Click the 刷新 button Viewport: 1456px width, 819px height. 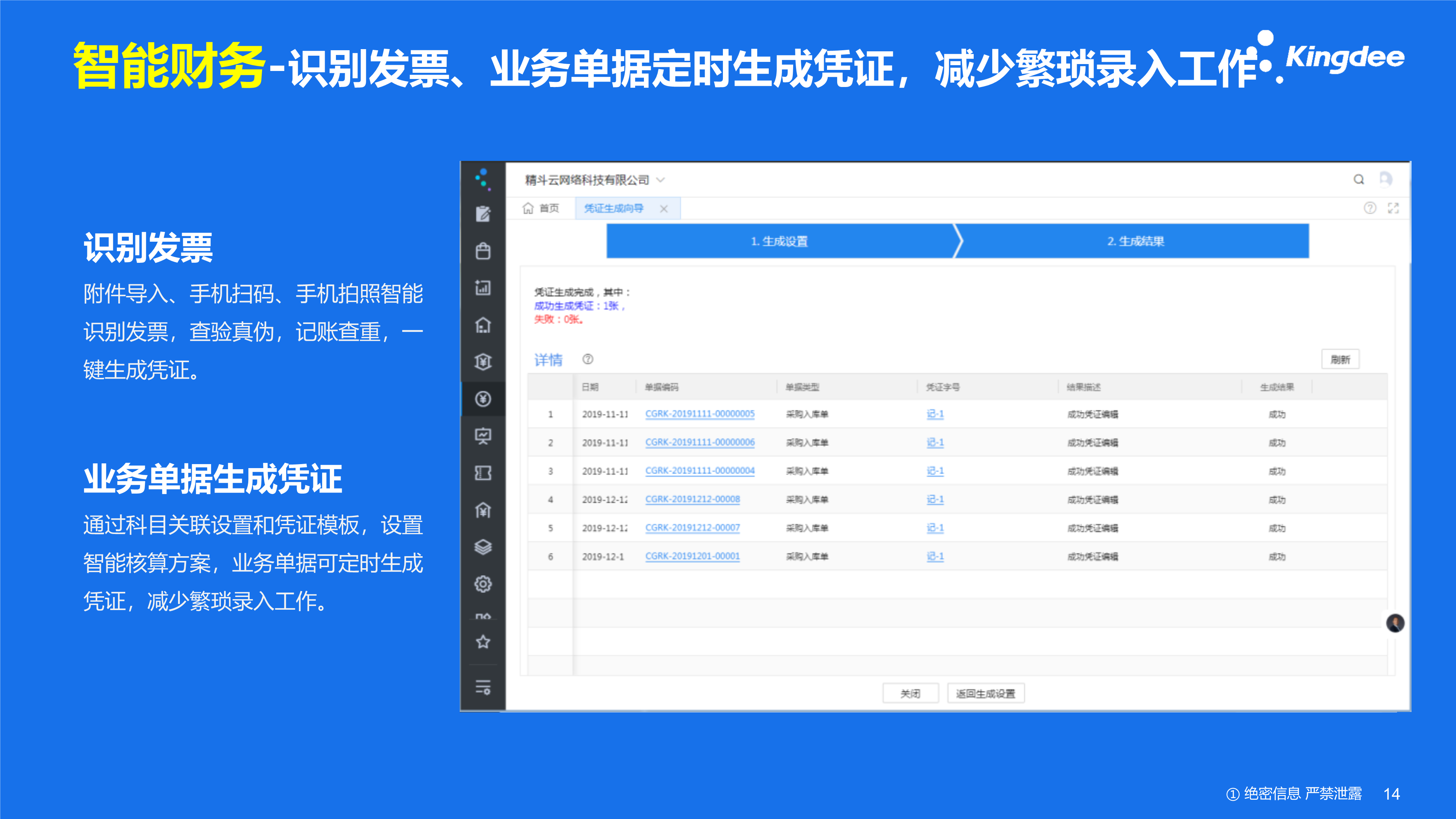tap(1340, 360)
